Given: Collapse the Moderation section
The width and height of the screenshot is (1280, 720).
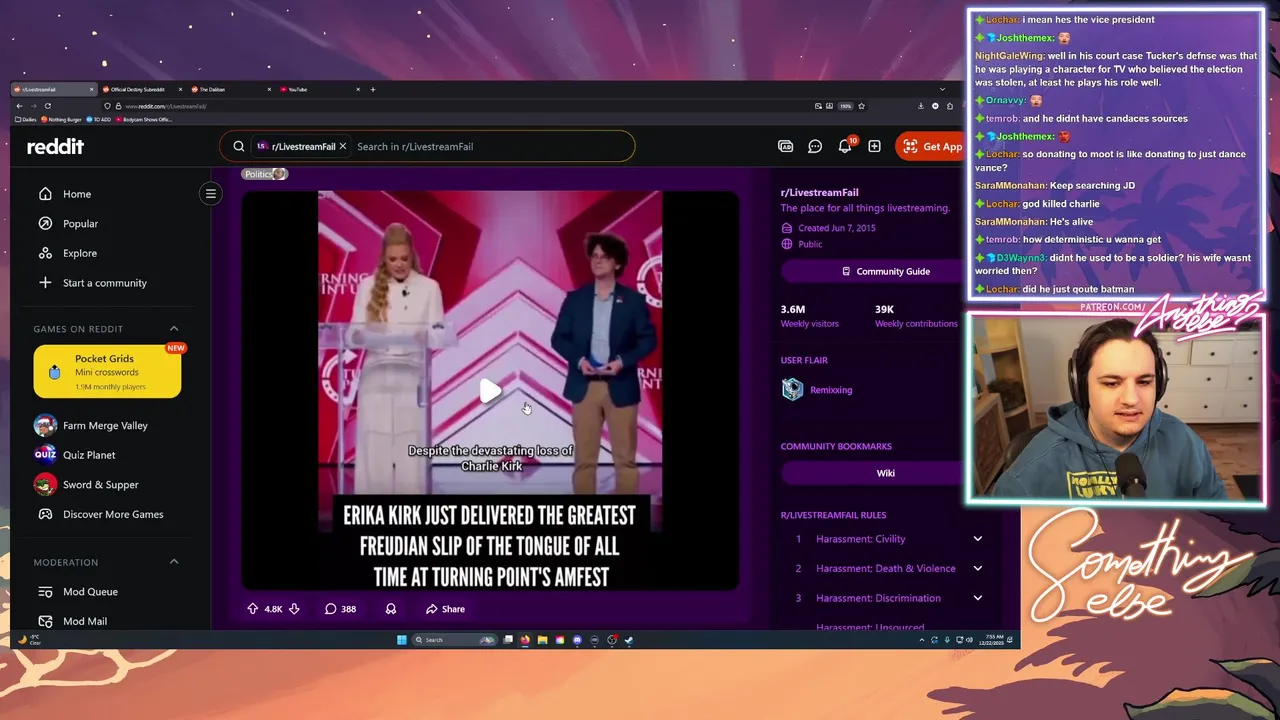Looking at the screenshot, I should [x=174, y=562].
